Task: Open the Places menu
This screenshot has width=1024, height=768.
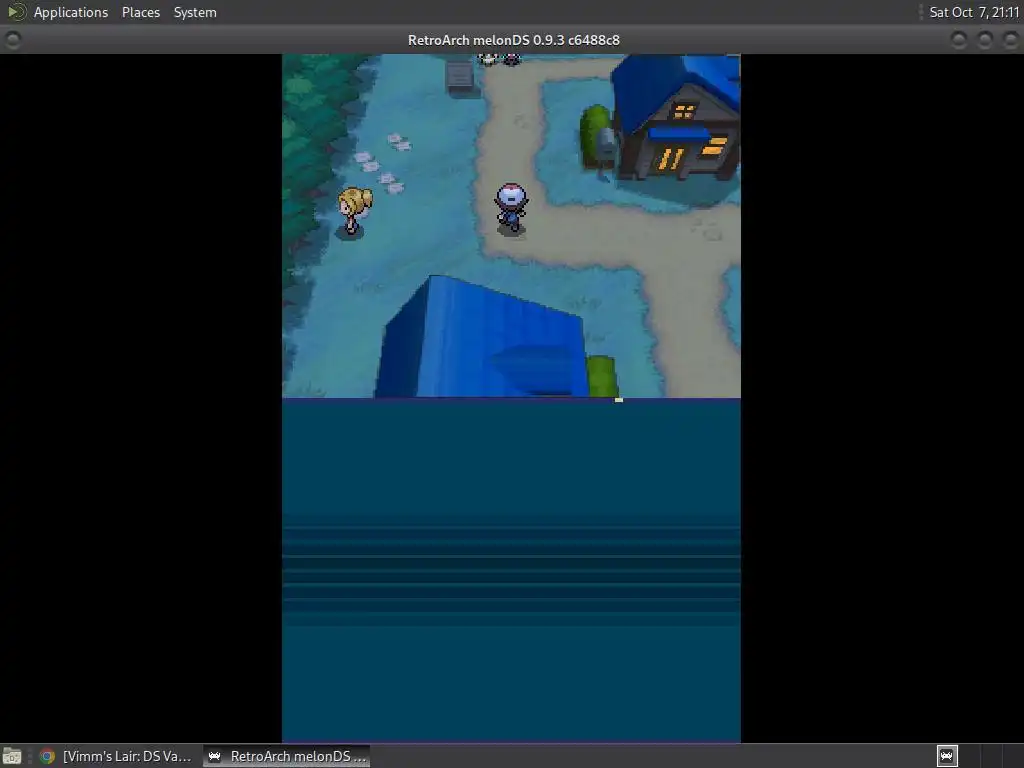Action: coord(140,12)
